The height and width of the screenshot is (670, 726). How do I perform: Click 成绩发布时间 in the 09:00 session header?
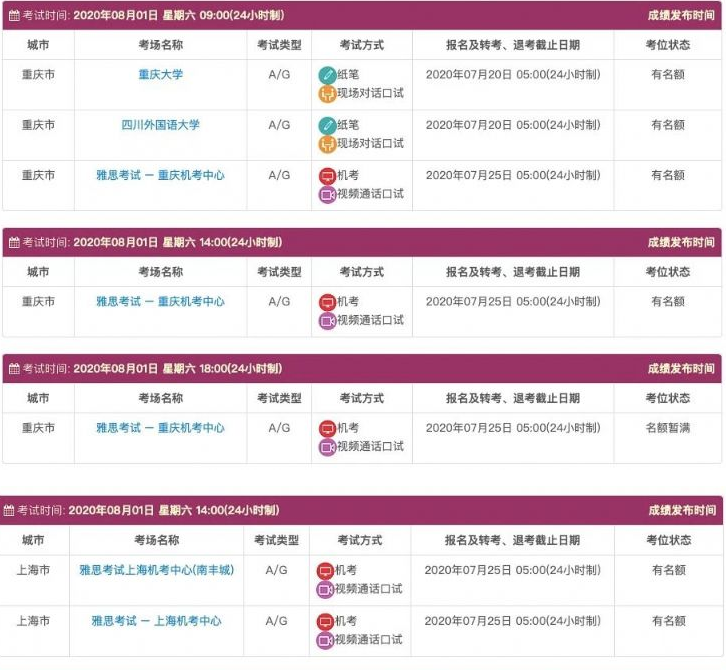[x=681, y=15]
